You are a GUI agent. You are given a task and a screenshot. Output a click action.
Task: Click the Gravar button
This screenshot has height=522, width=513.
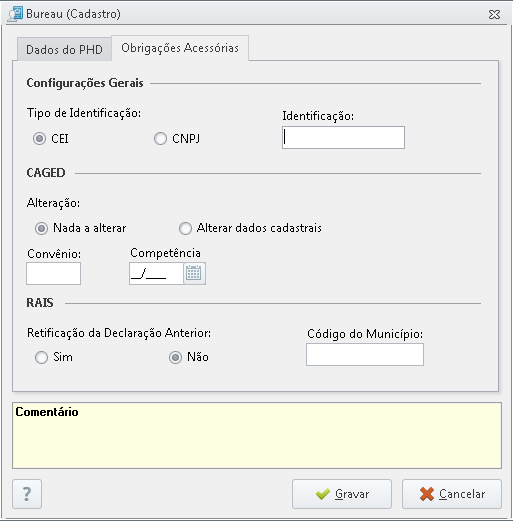pyautogui.click(x=342, y=494)
